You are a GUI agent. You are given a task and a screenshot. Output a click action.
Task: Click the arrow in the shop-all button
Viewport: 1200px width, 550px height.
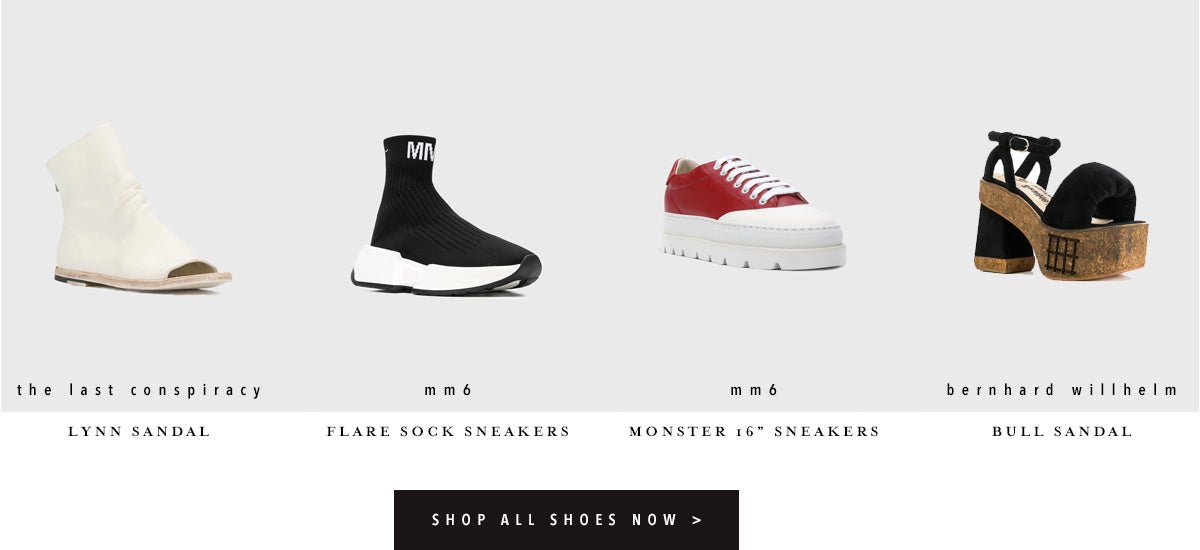click(697, 520)
